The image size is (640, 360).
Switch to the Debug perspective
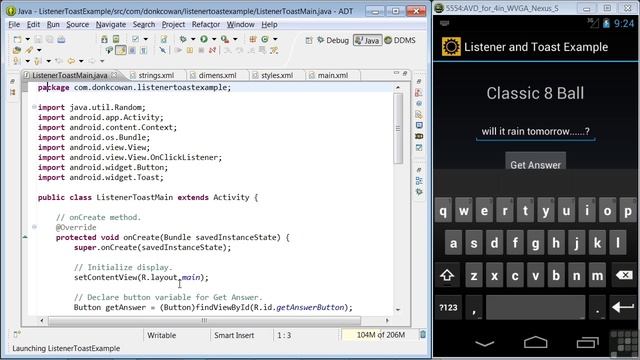(x=333, y=40)
